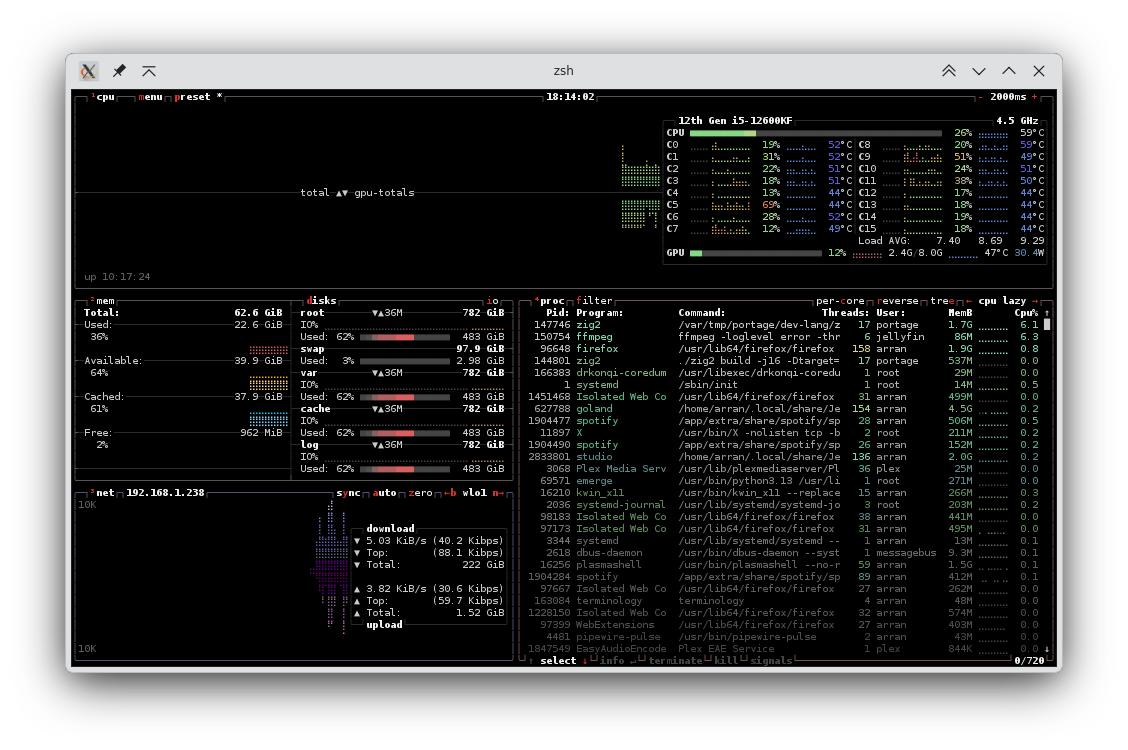
Task: Select the ffmpeg process row
Action: click(783, 337)
